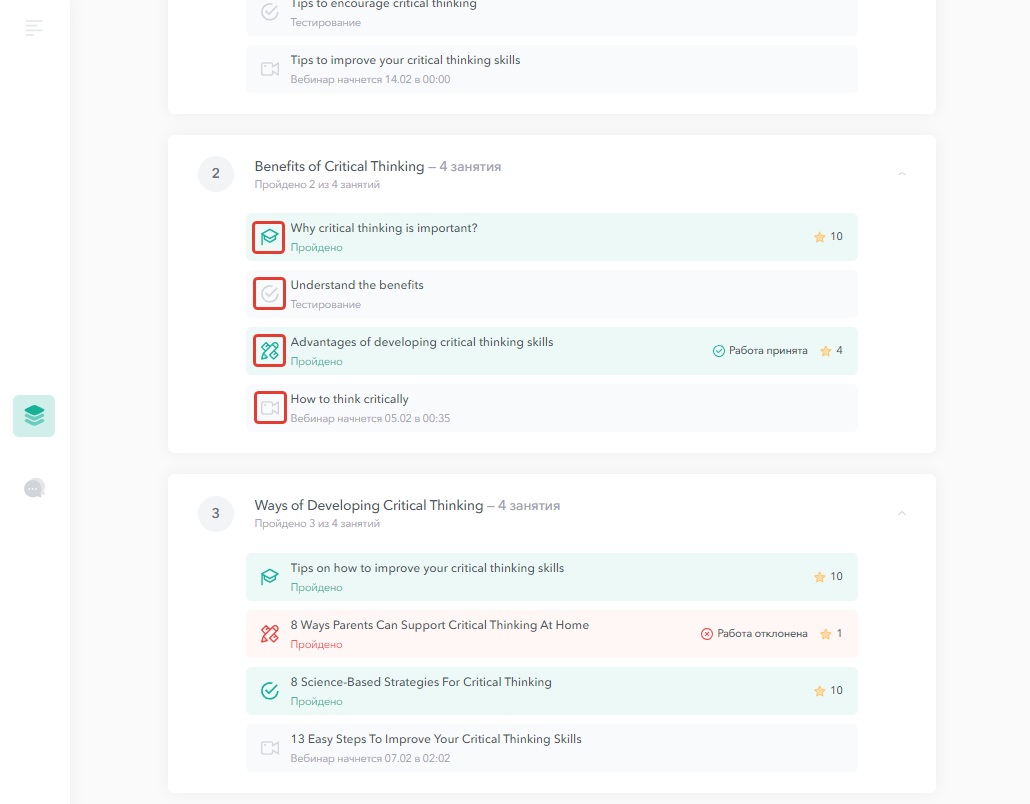Open the chat messages icon in sidebar

pyautogui.click(x=34, y=488)
